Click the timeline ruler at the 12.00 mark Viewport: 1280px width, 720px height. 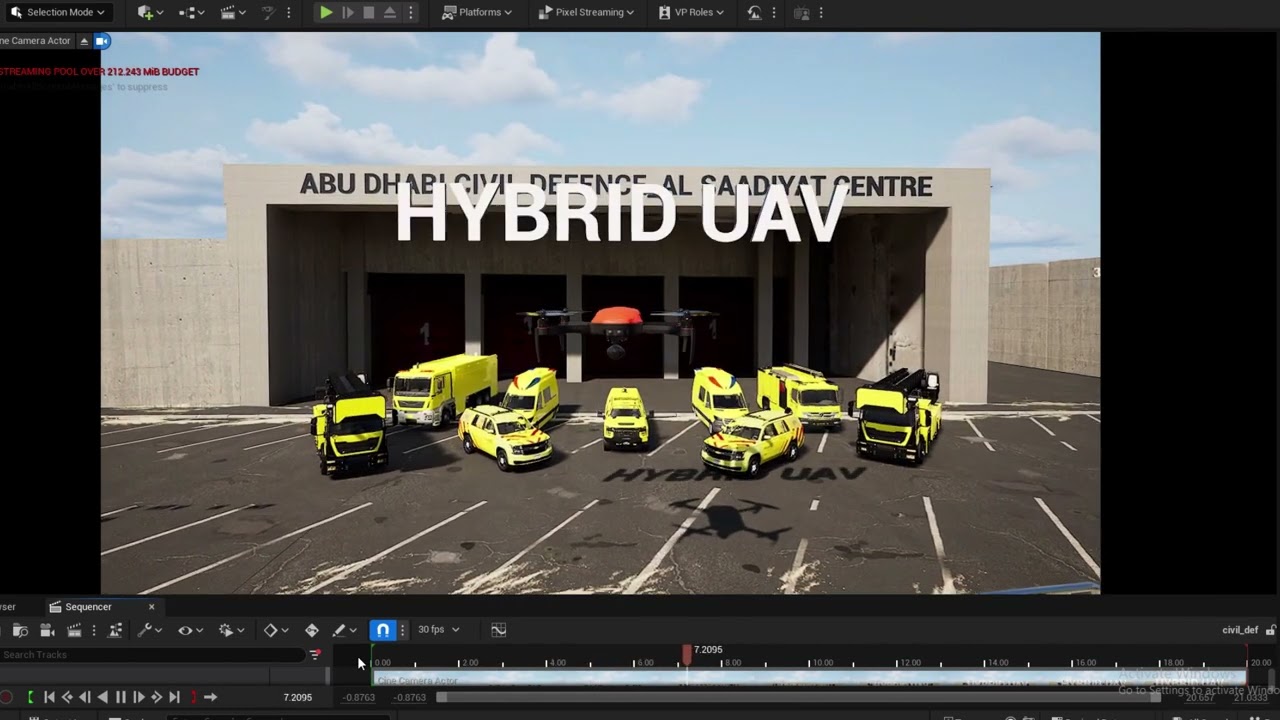(x=897, y=662)
